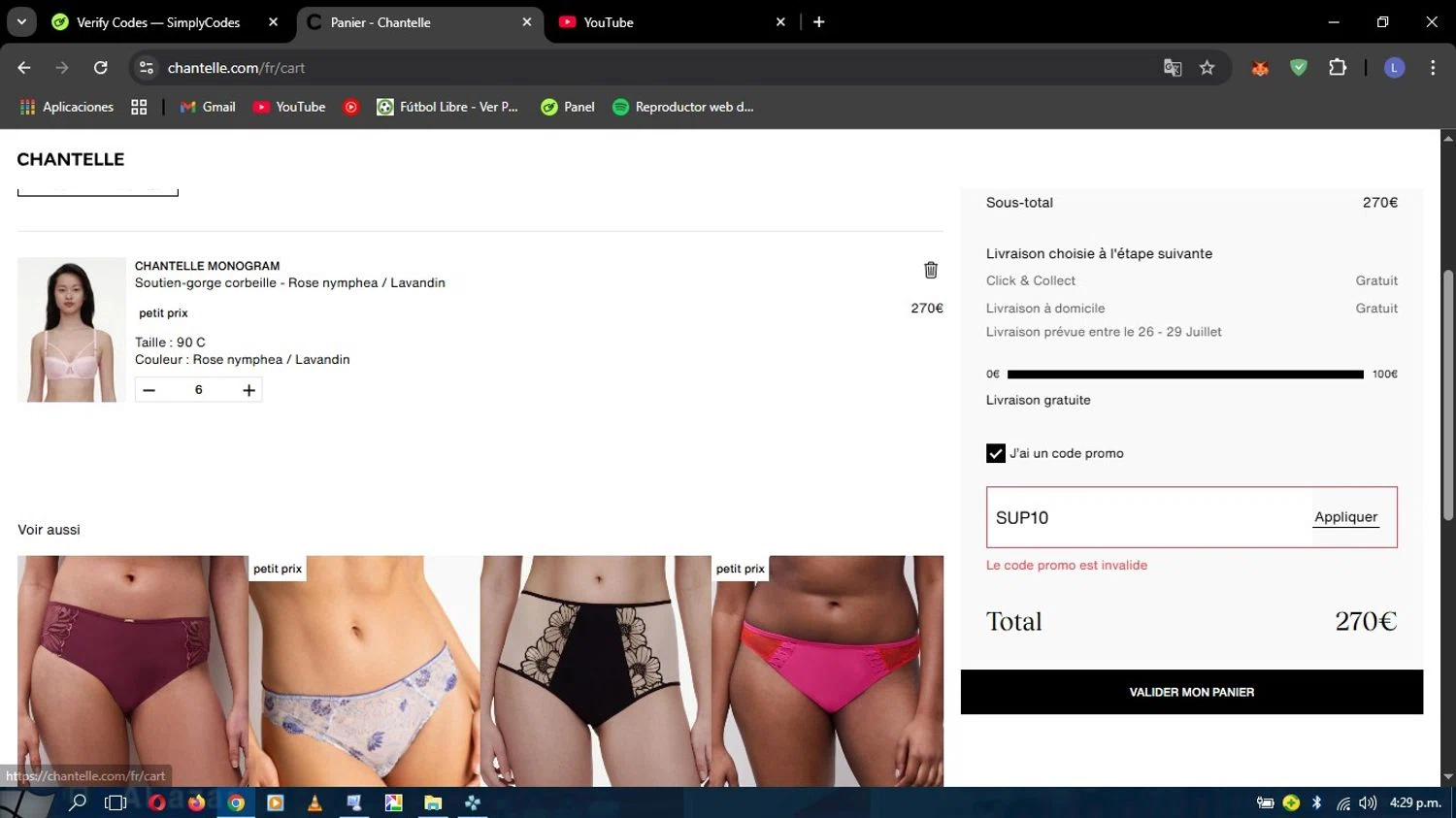Open the tab search dropdown arrow
The image size is (1456, 818).
pyautogui.click(x=20, y=22)
